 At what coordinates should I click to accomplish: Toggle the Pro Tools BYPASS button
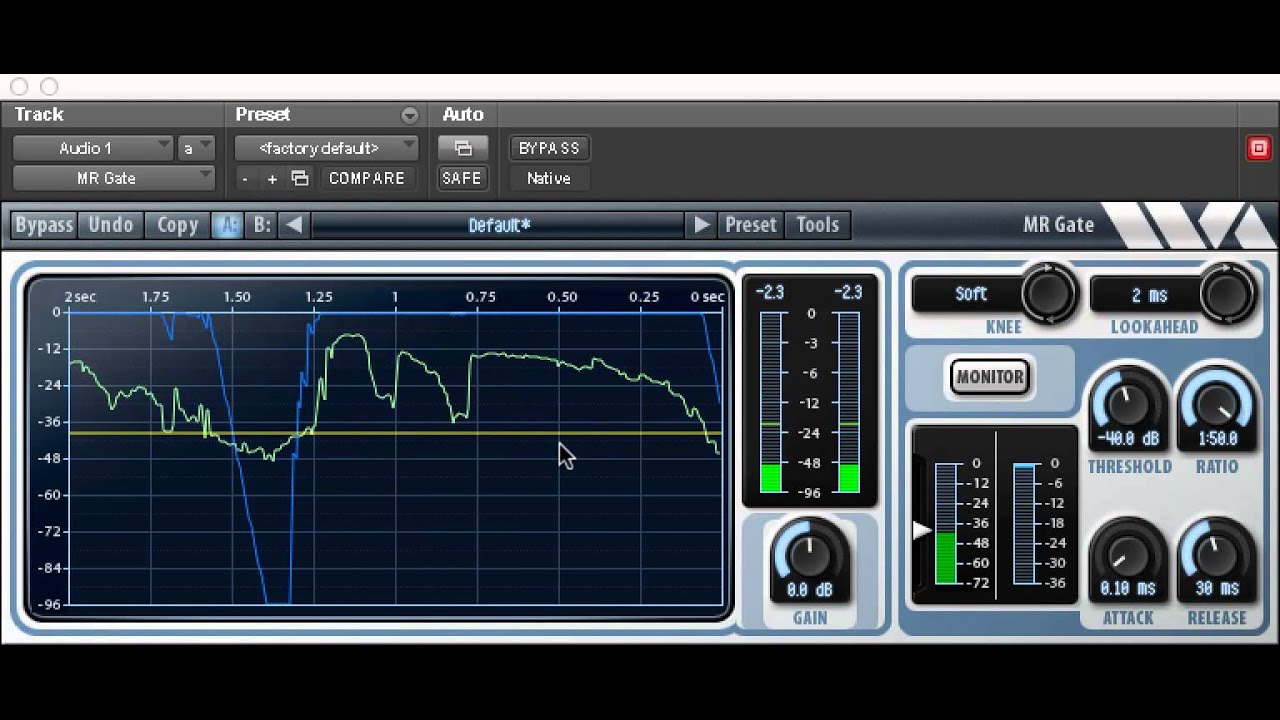(549, 148)
